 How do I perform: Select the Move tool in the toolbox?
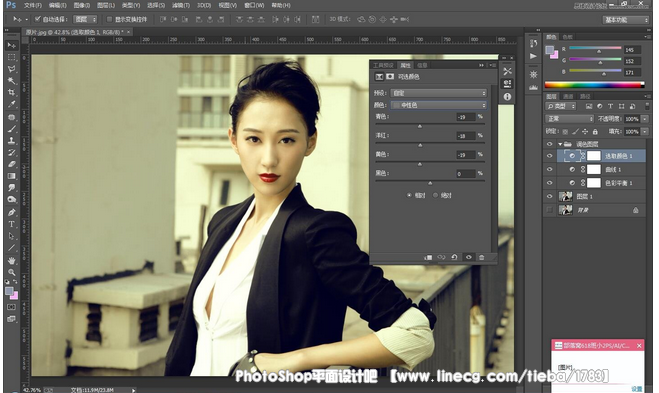(11, 45)
